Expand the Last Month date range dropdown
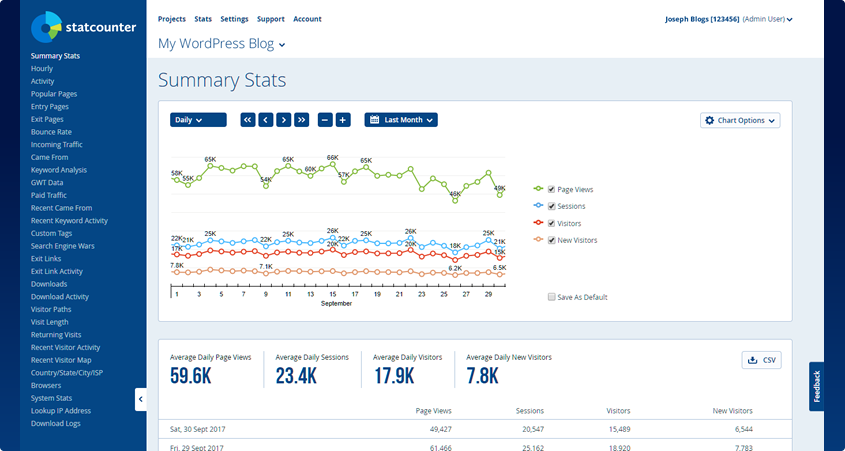 click(x=401, y=120)
